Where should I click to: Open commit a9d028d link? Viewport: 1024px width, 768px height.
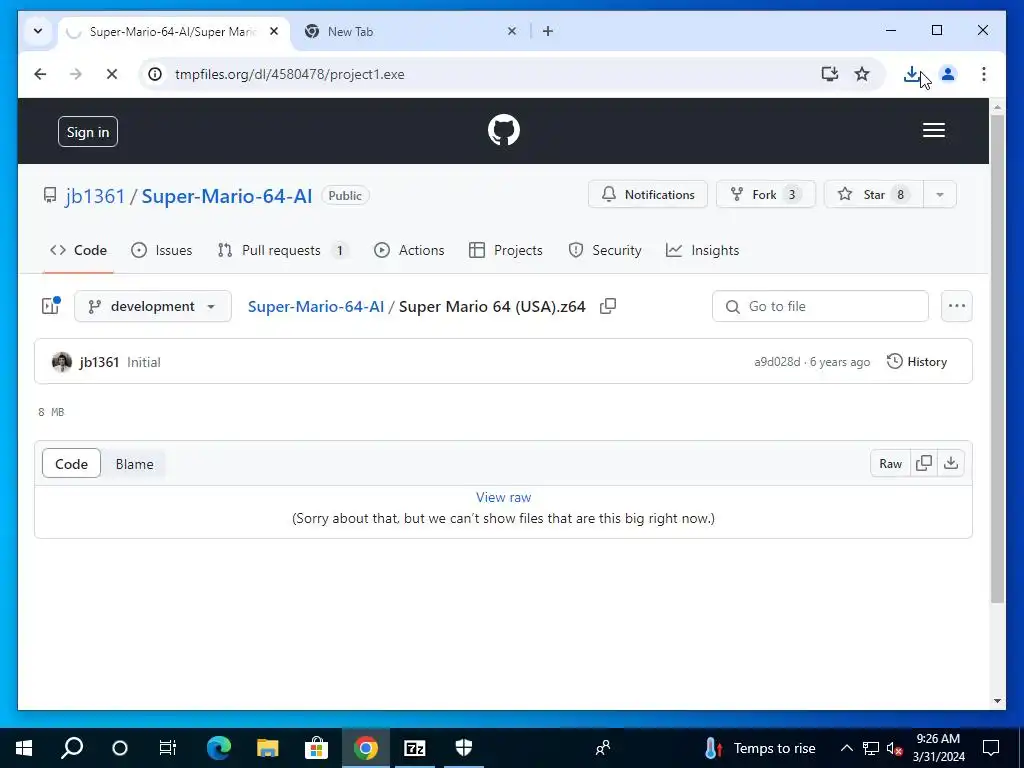pyautogui.click(x=777, y=362)
